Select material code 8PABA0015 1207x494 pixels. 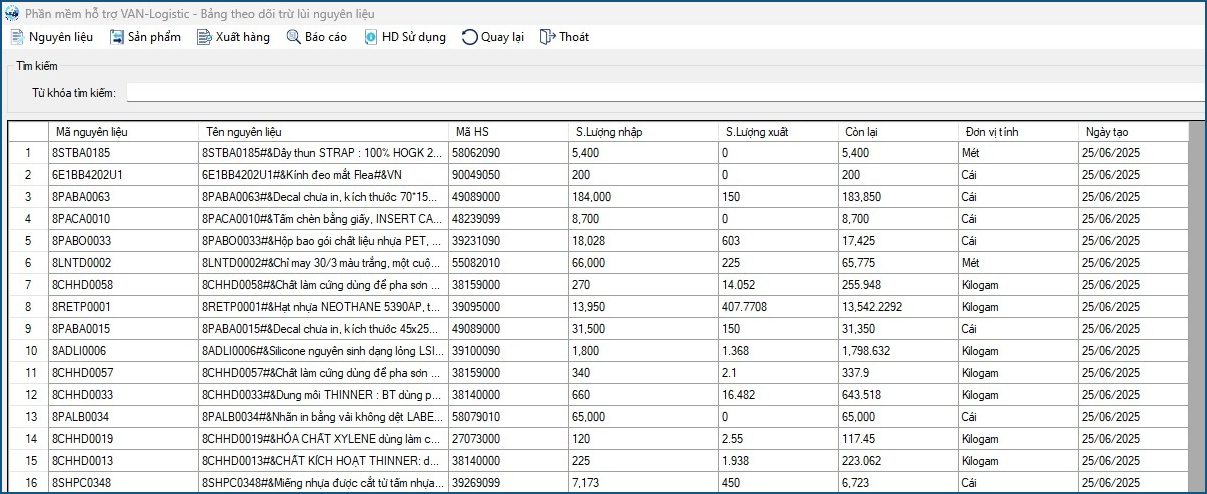click(123, 329)
